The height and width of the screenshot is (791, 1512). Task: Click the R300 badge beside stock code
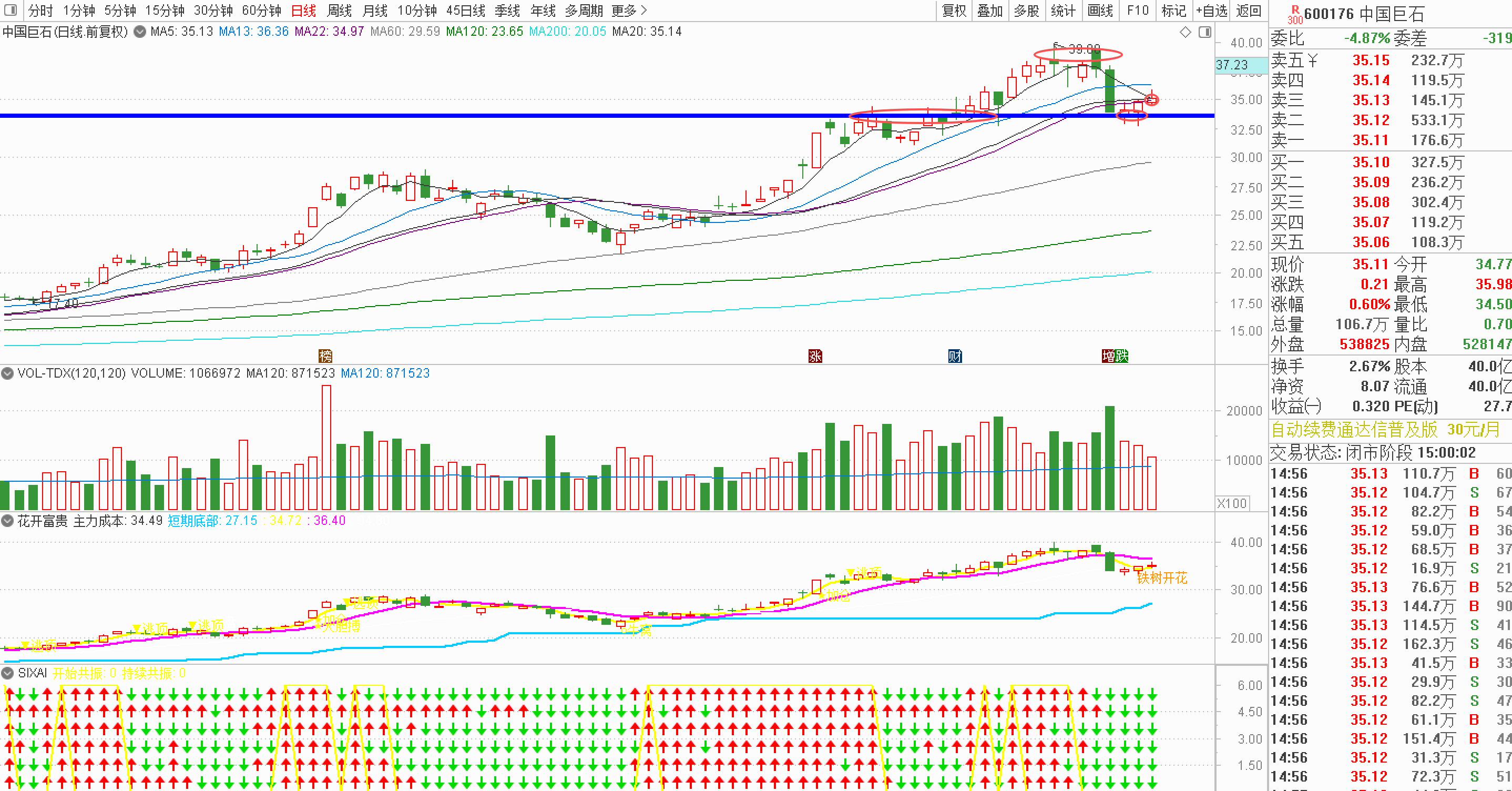click(x=1294, y=14)
